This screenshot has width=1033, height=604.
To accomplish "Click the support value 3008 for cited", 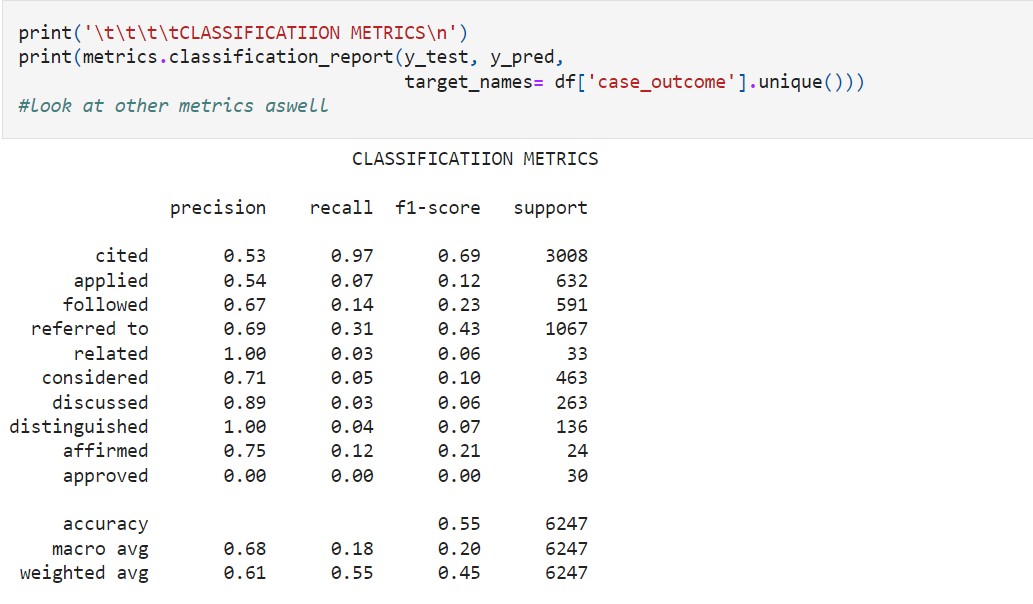I will pos(566,256).
